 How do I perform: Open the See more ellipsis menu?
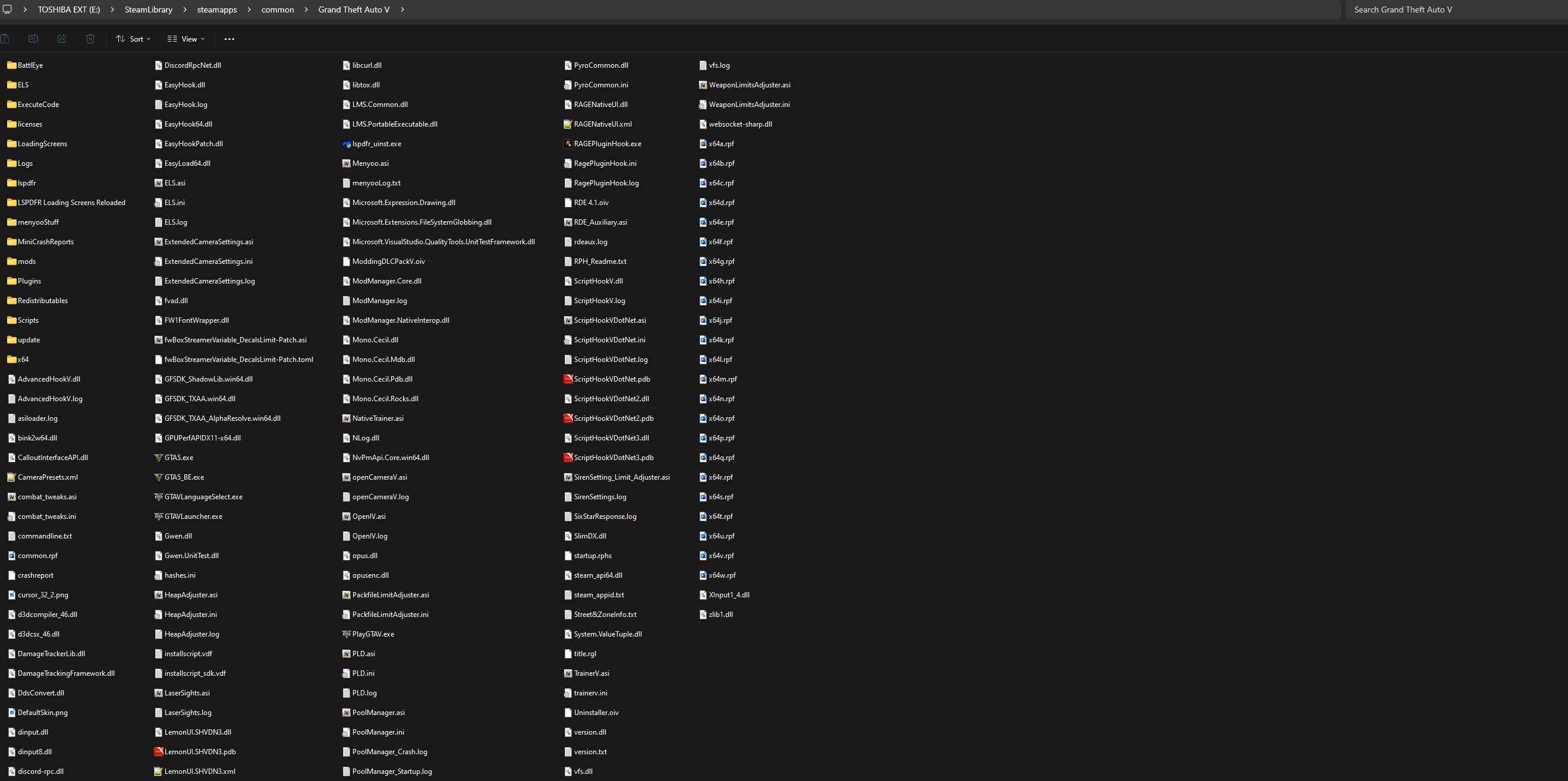229,39
